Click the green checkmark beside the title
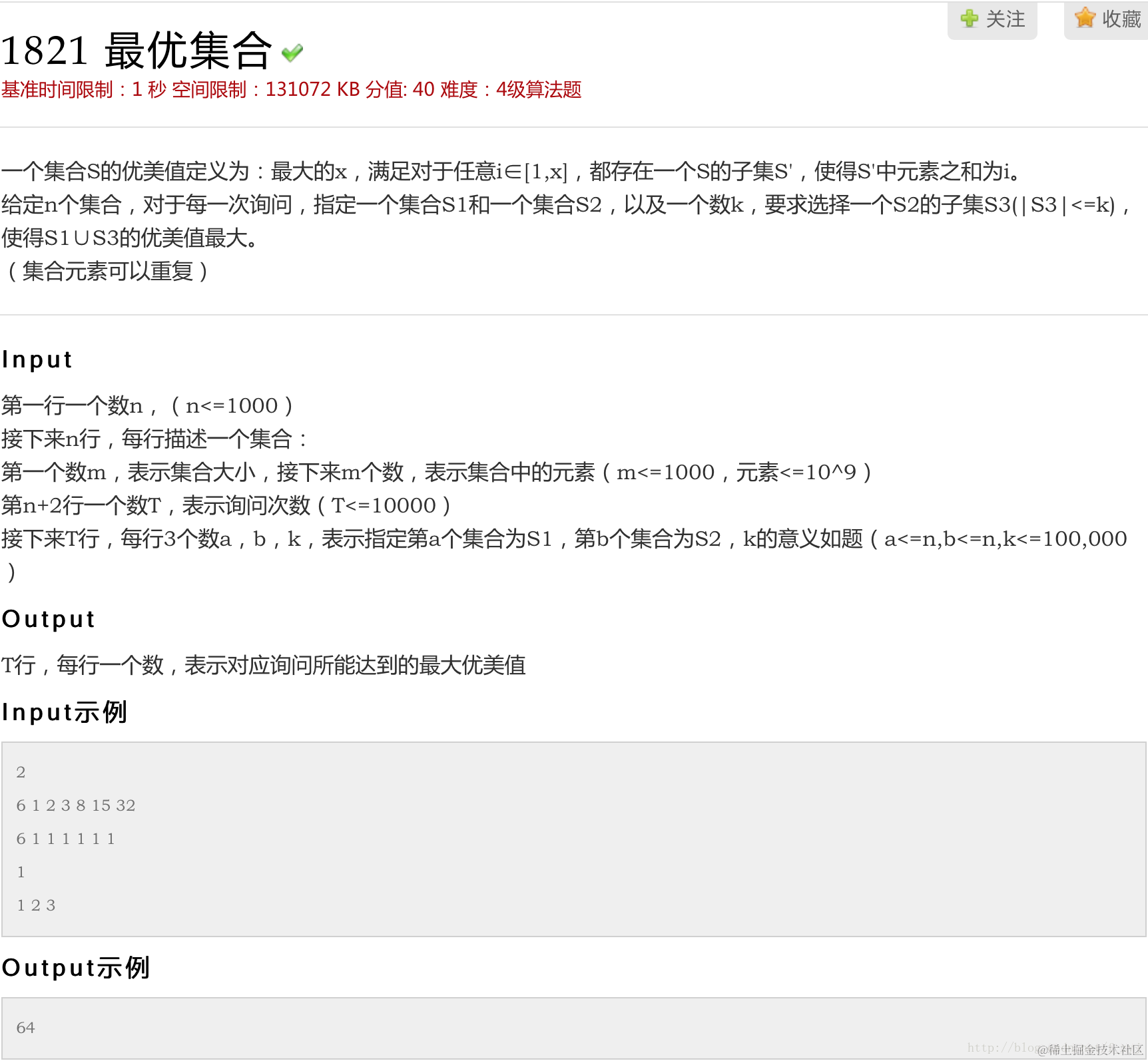The height and width of the screenshot is (1061, 1148). tap(292, 53)
